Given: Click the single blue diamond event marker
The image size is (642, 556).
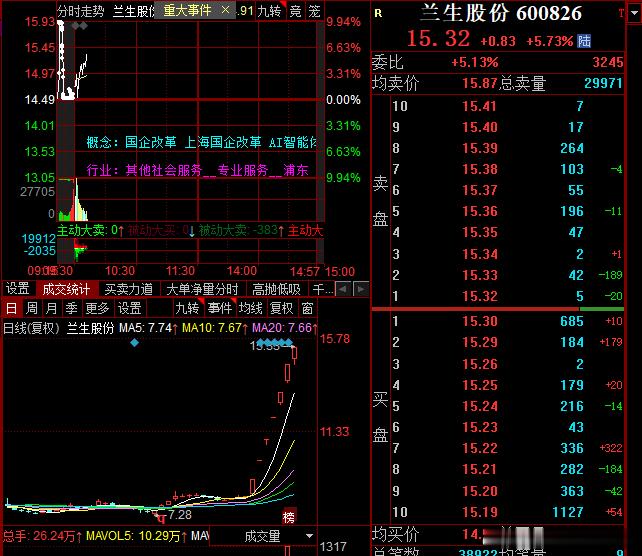Looking at the screenshot, I should click(134, 343).
